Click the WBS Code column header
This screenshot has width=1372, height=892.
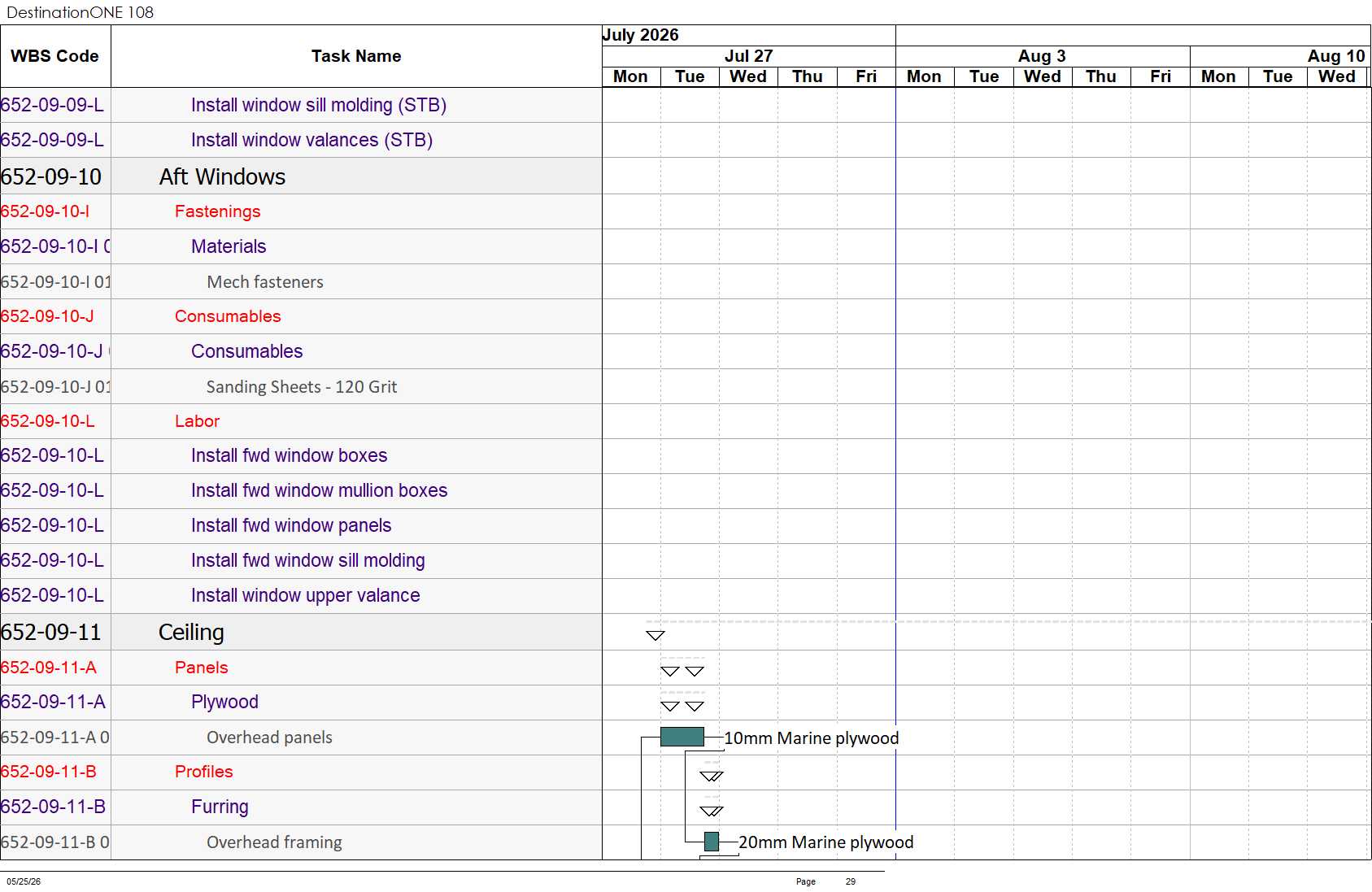55,56
